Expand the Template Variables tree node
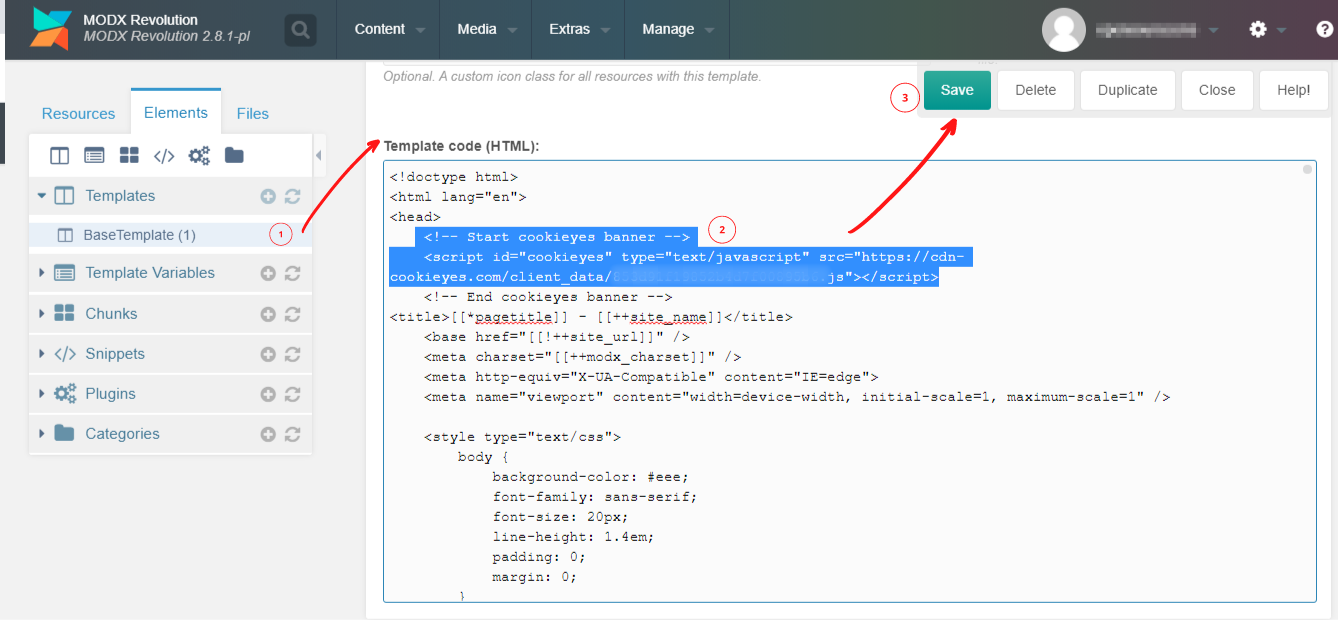Viewport: 1338px width, 620px height. (42, 273)
